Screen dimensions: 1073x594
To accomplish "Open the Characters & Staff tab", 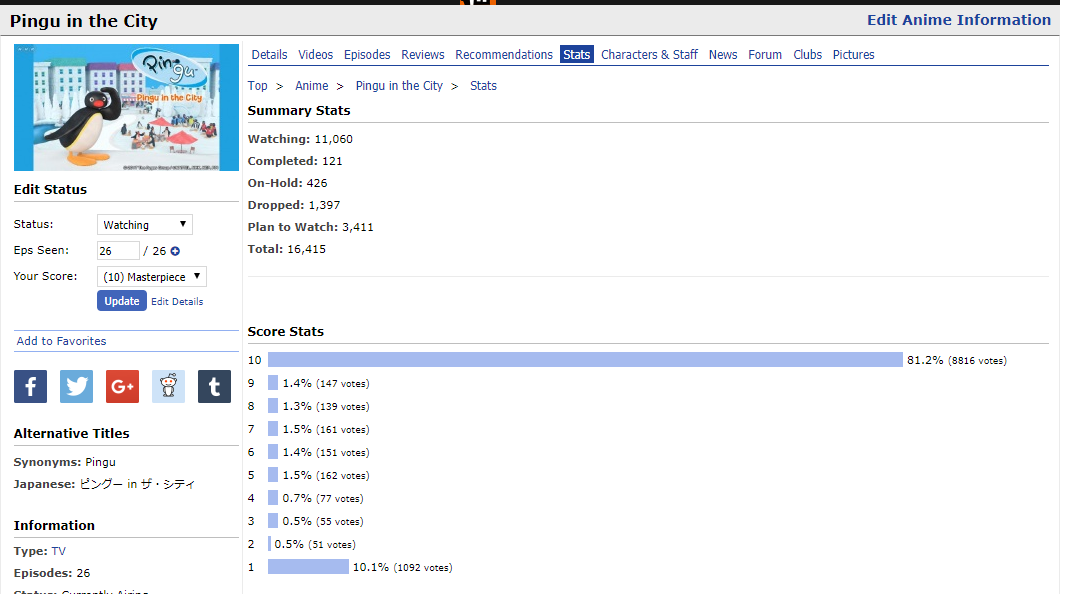I will (649, 55).
